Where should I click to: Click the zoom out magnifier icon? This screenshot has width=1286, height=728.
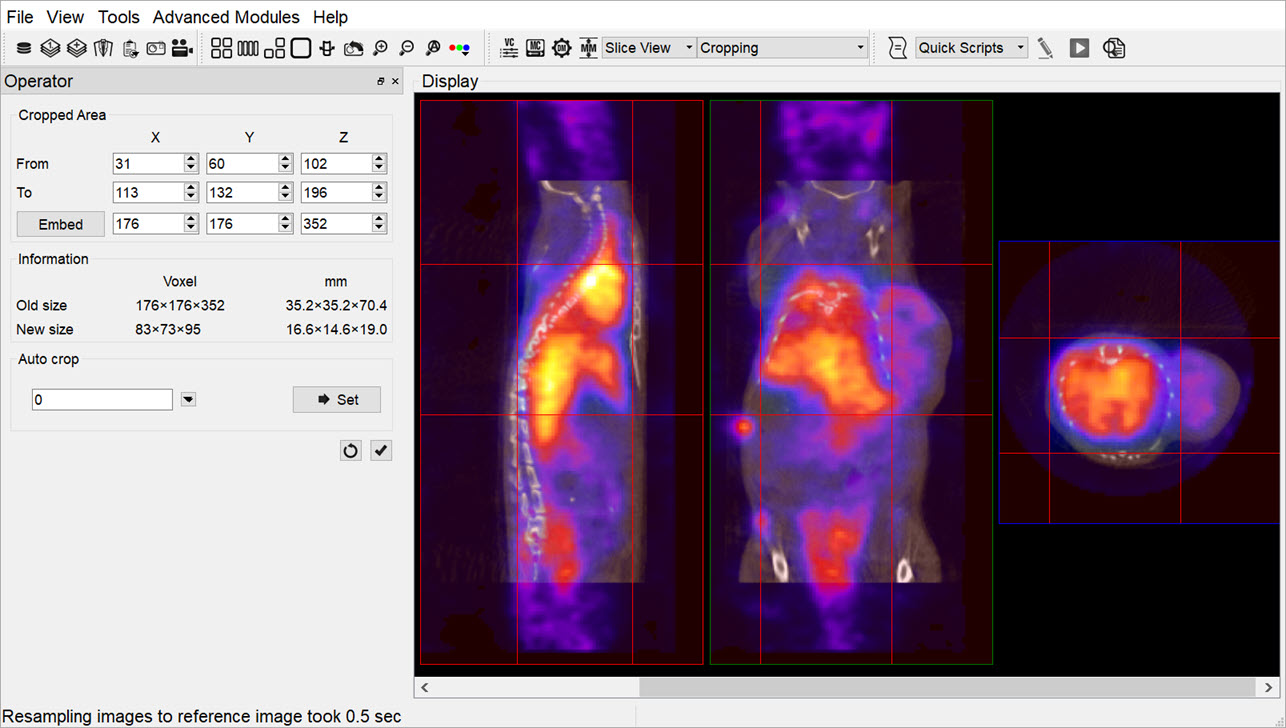pyautogui.click(x=406, y=48)
